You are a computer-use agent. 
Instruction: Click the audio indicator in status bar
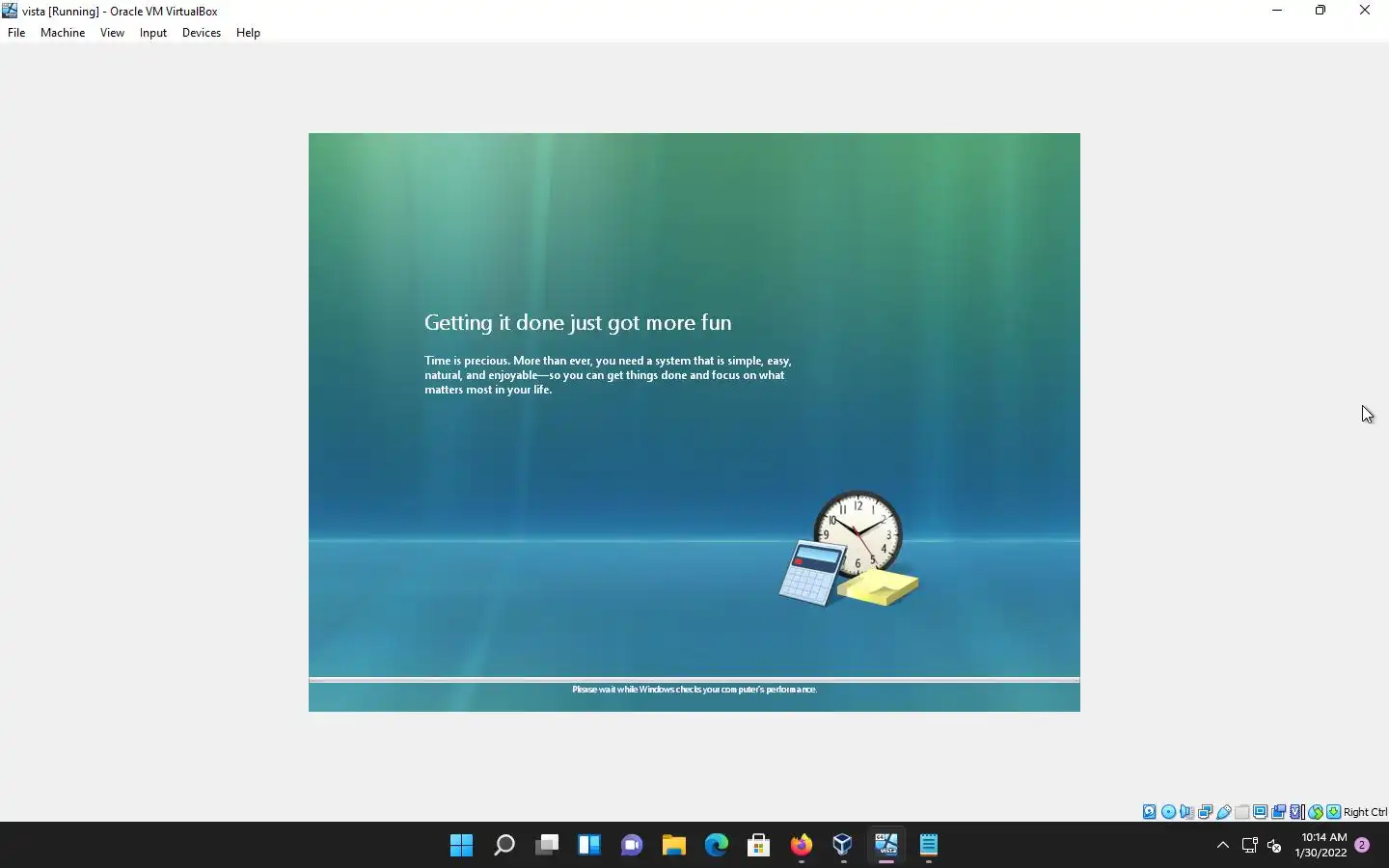[1186, 812]
